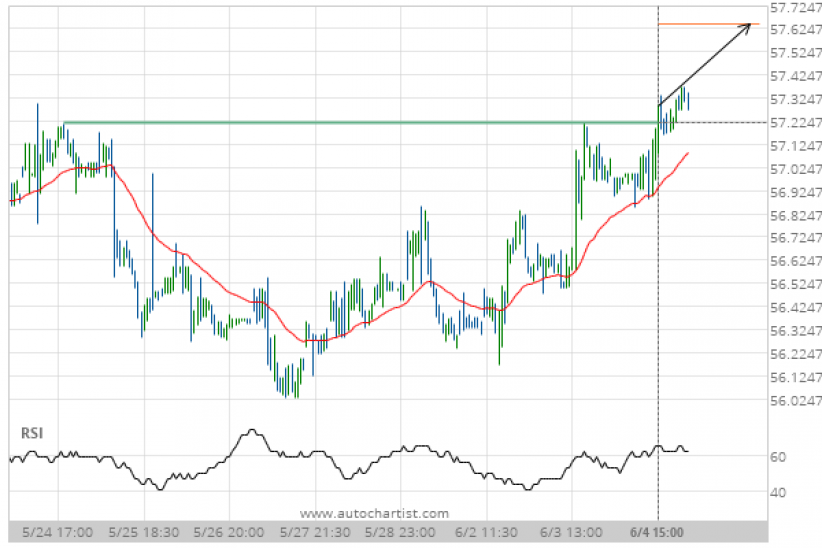Click the 56.8247 price axis value

pyautogui.click(x=796, y=216)
